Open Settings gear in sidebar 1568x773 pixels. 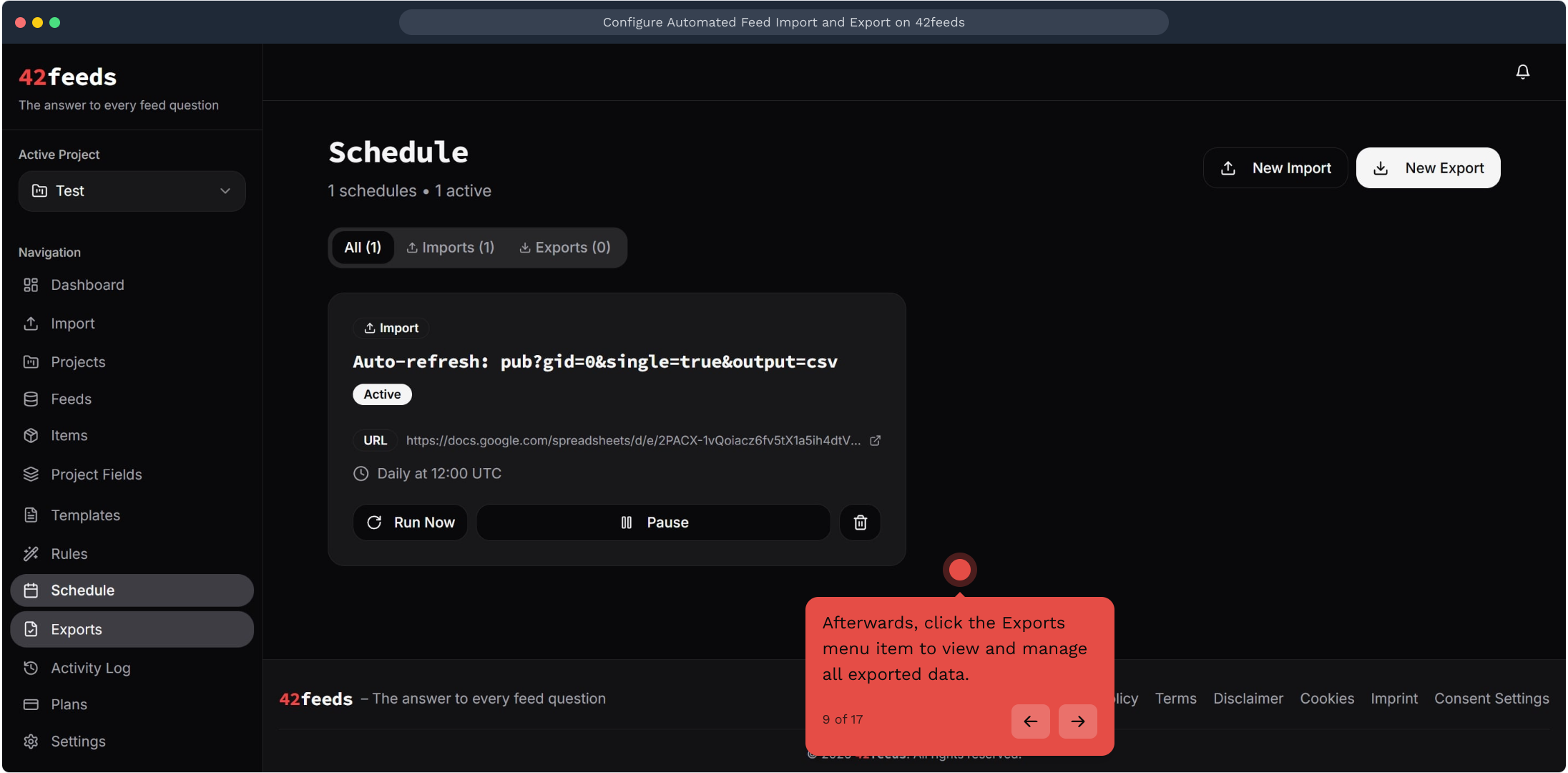(x=77, y=742)
